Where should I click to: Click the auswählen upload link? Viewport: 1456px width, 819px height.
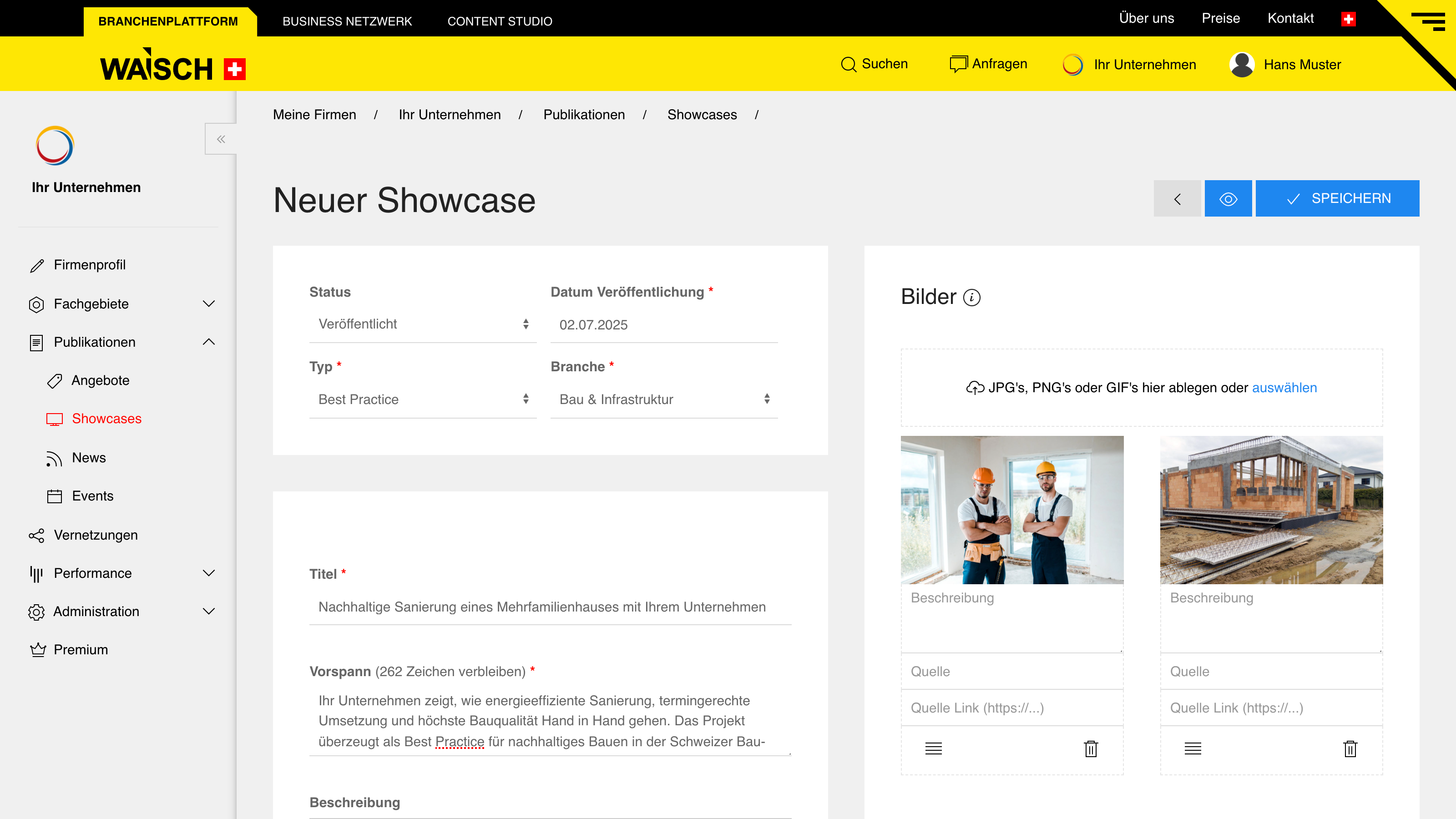(1284, 388)
